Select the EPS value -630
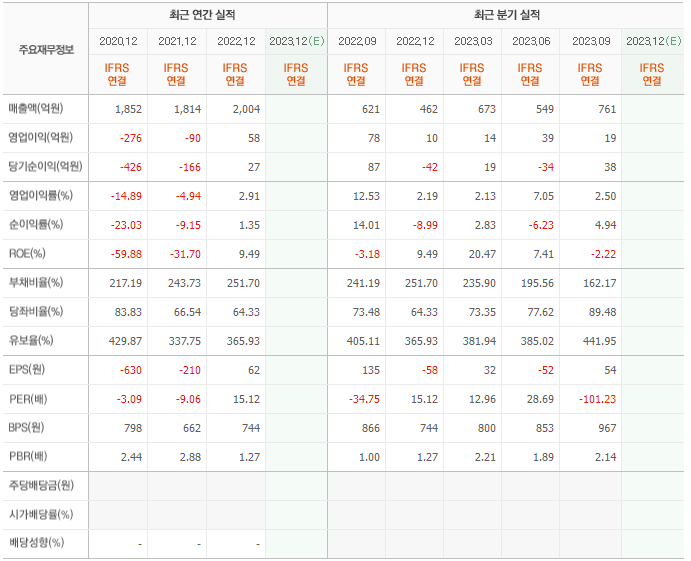This screenshot has height=561, width=691. pyautogui.click(x=130, y=371)
